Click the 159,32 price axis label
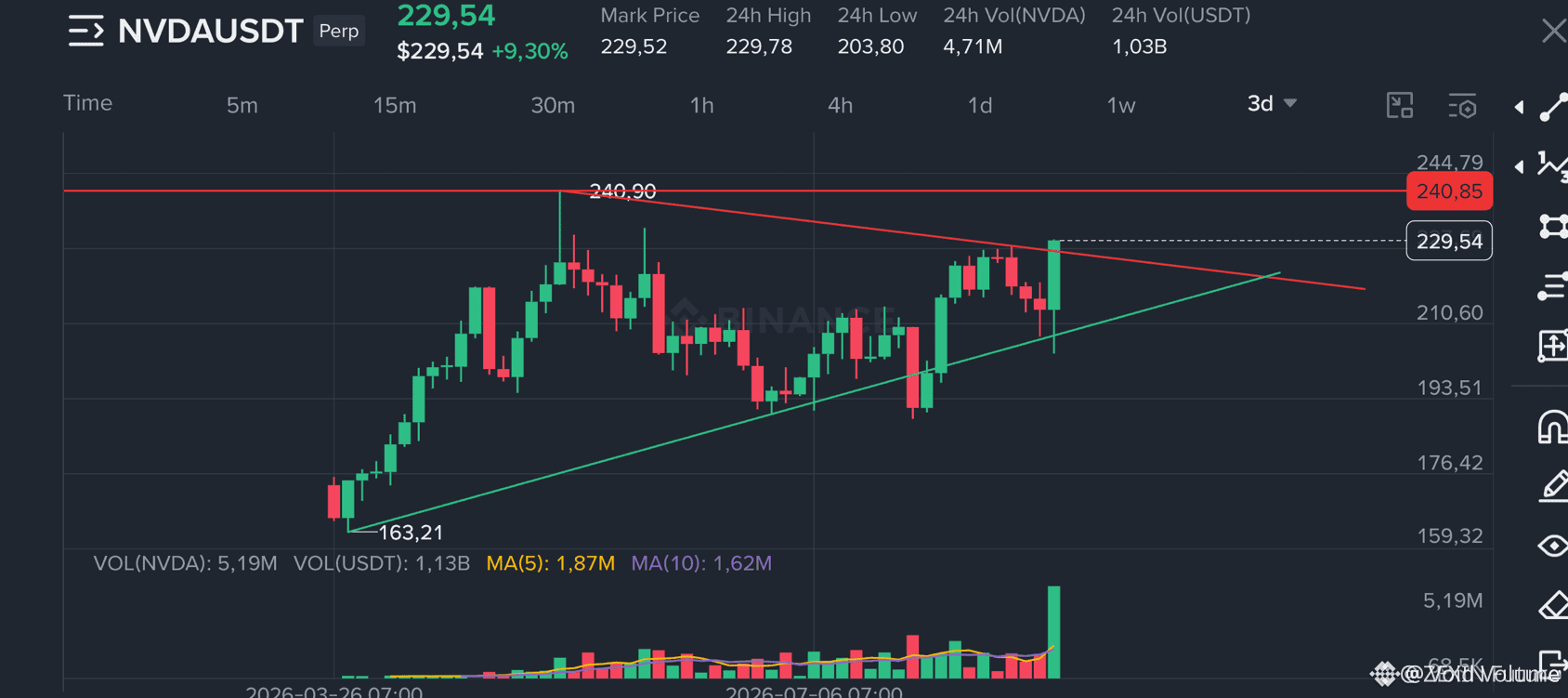 (1449, 535)
